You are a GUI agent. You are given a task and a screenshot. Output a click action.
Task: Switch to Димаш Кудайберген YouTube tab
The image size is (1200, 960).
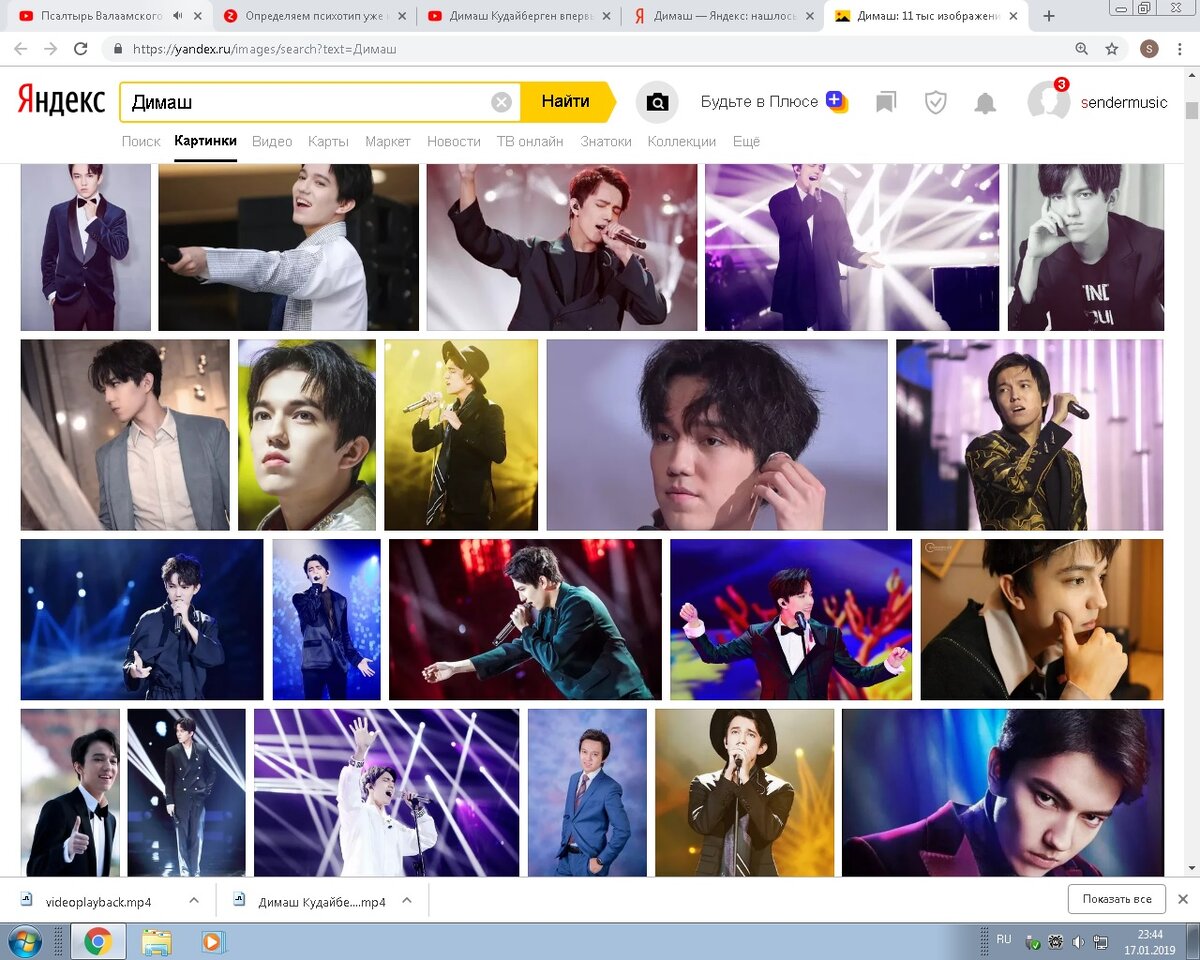tap(521, 16)
